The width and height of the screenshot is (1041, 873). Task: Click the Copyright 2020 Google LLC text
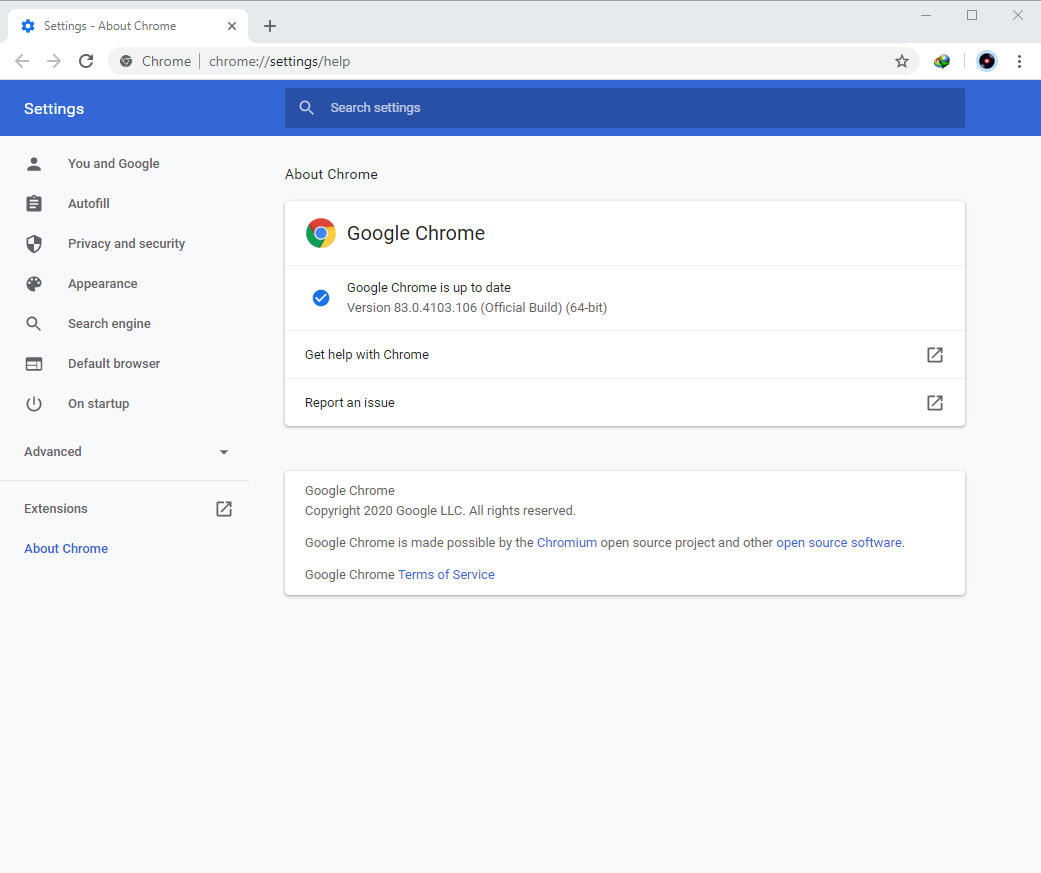click(x=440, y=511)
